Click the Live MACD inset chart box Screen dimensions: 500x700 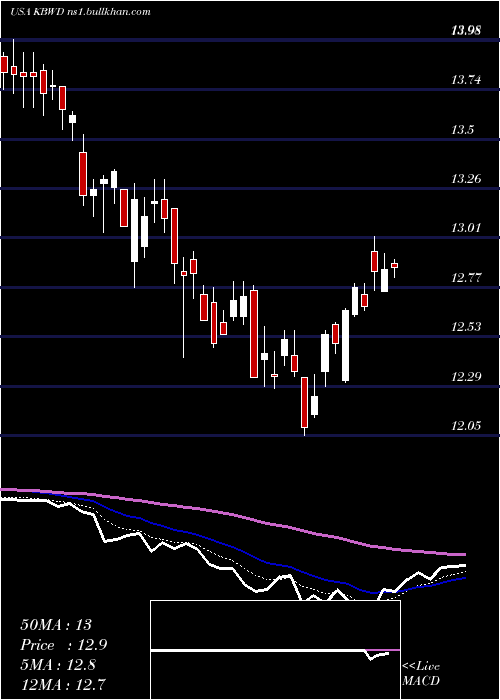click(x=275, y=650)
